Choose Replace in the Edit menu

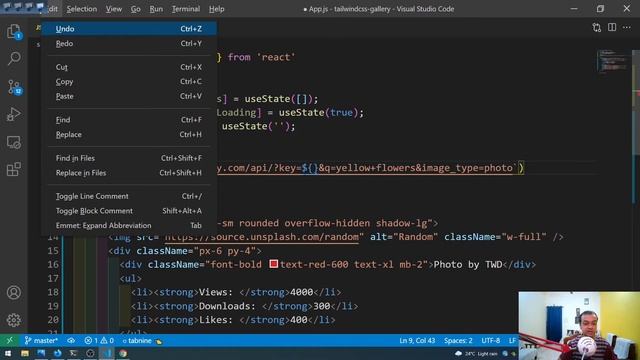[x=129, y=134]
